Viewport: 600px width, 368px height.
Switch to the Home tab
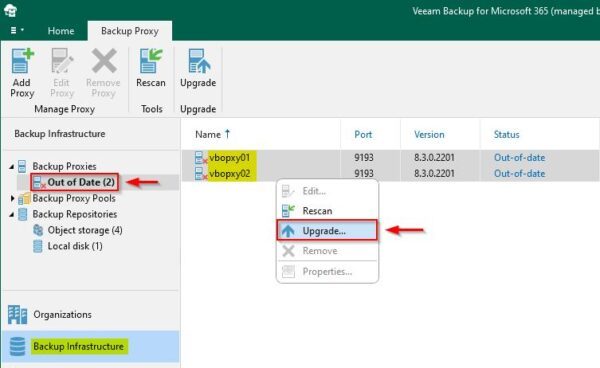[x=61, y=31]
